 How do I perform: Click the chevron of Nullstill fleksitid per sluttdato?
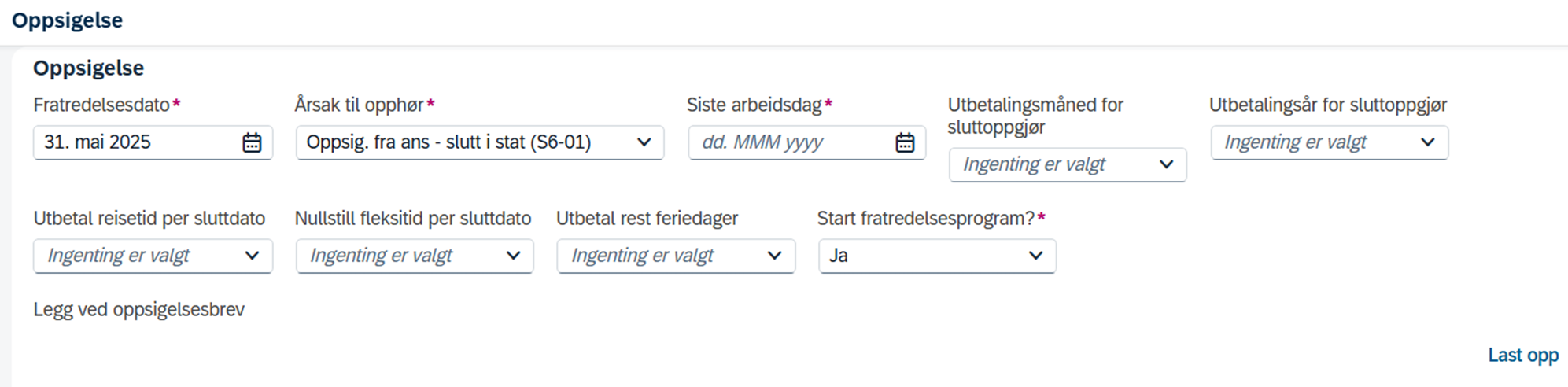point(513,256)
